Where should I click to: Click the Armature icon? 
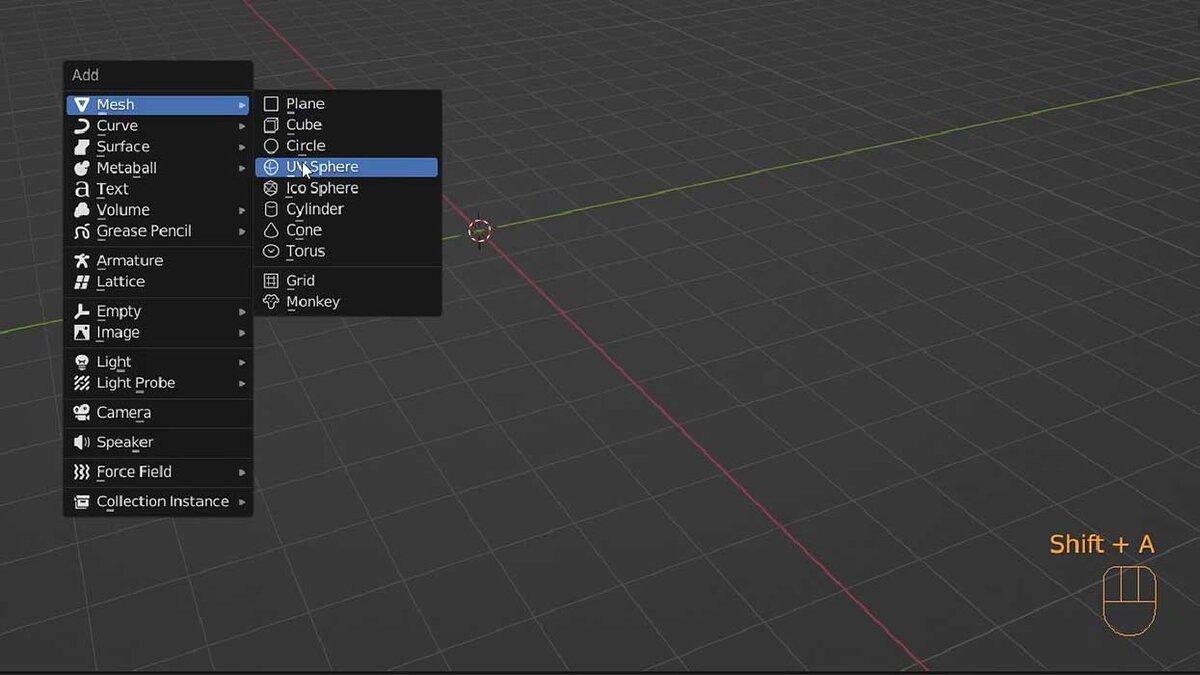point(82,261)
